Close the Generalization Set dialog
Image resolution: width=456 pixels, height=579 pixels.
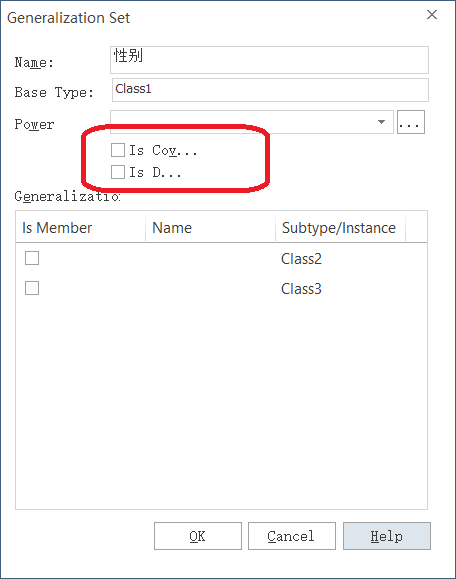click(x=432, y=15)
